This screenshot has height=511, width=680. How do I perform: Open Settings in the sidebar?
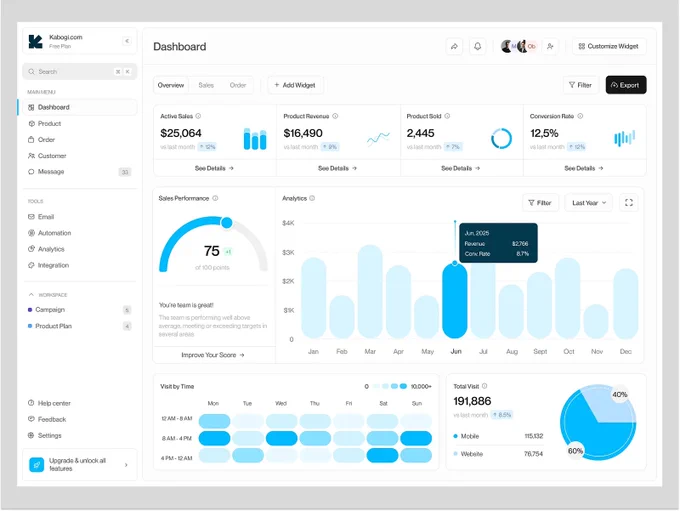[x=45, y=435]
